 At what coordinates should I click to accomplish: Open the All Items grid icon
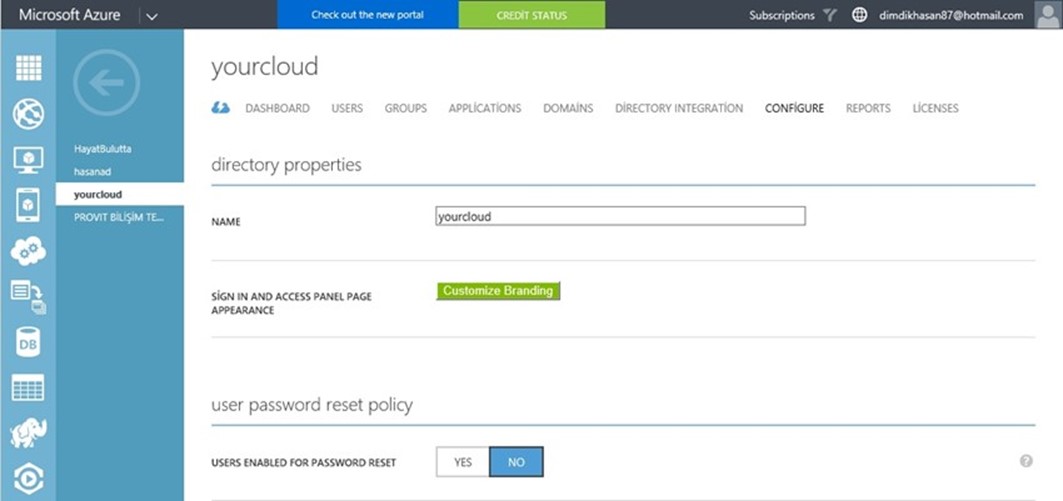pos(28,68)
